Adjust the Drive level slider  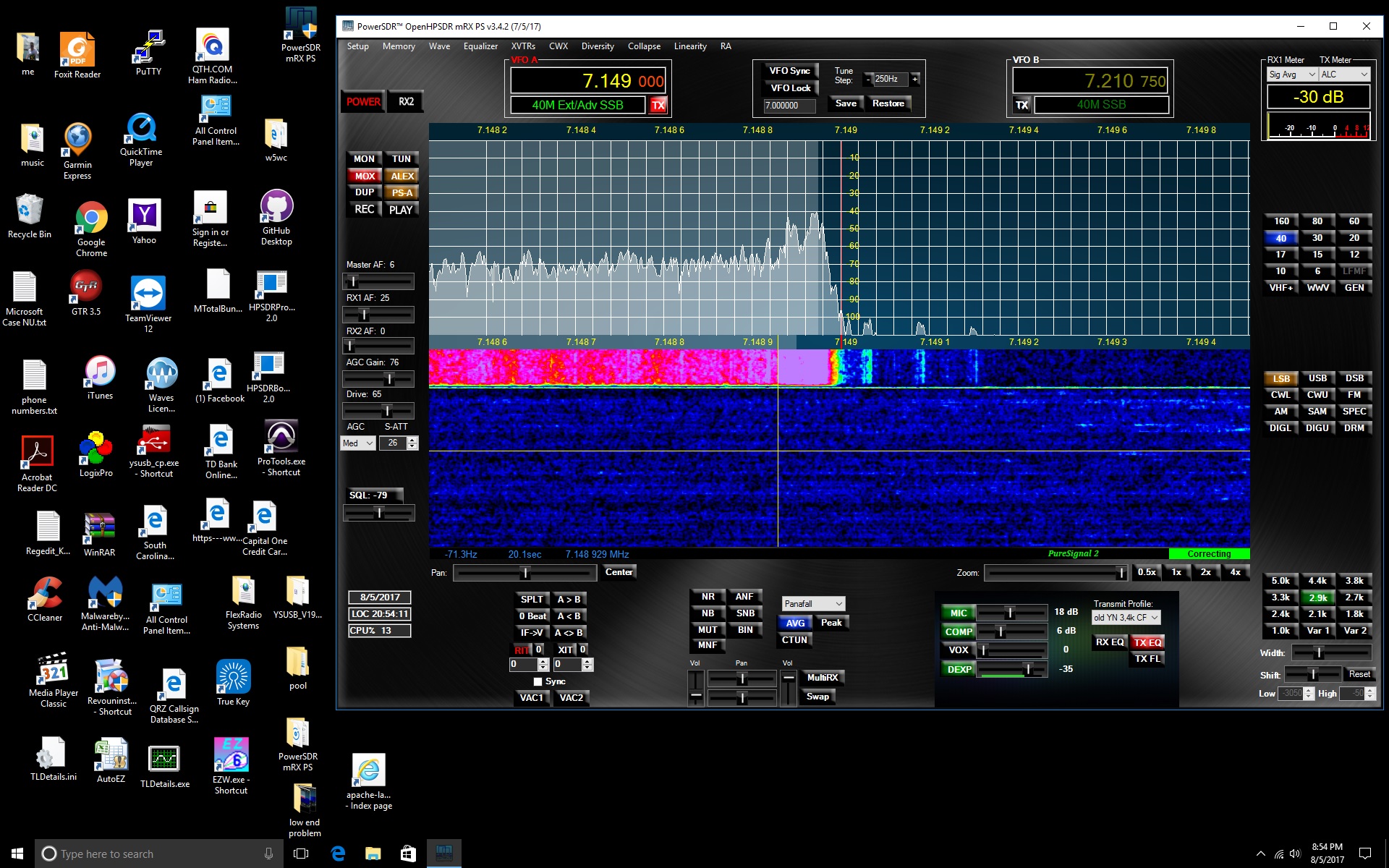point(378,410)
